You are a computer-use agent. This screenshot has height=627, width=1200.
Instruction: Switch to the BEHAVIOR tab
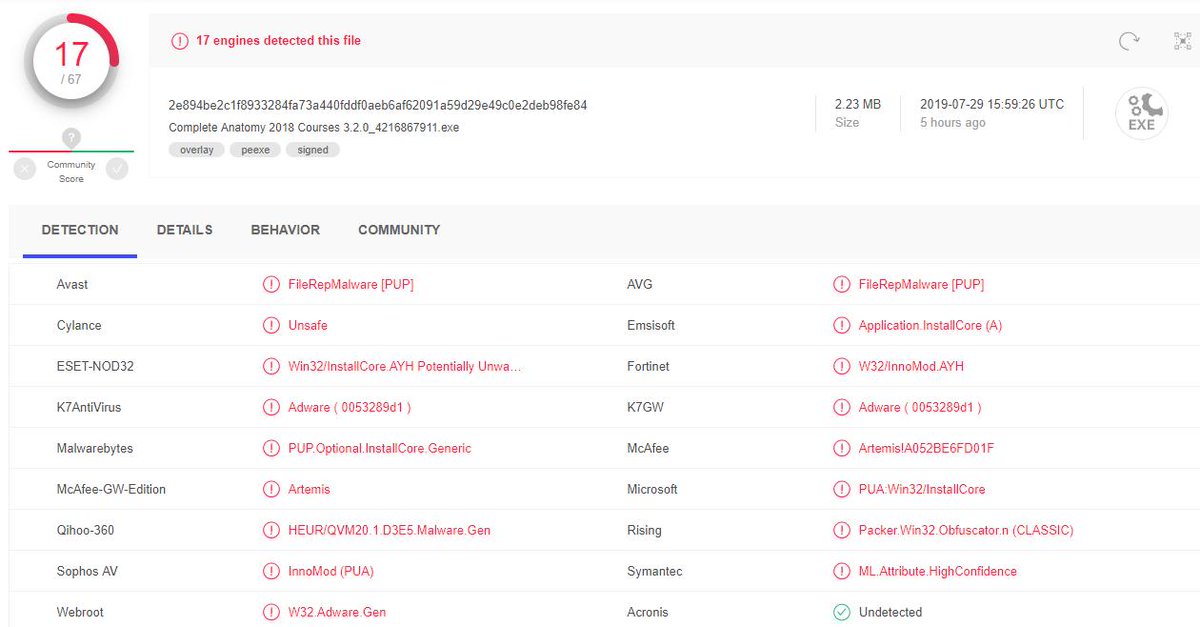[x=285, y=230]
